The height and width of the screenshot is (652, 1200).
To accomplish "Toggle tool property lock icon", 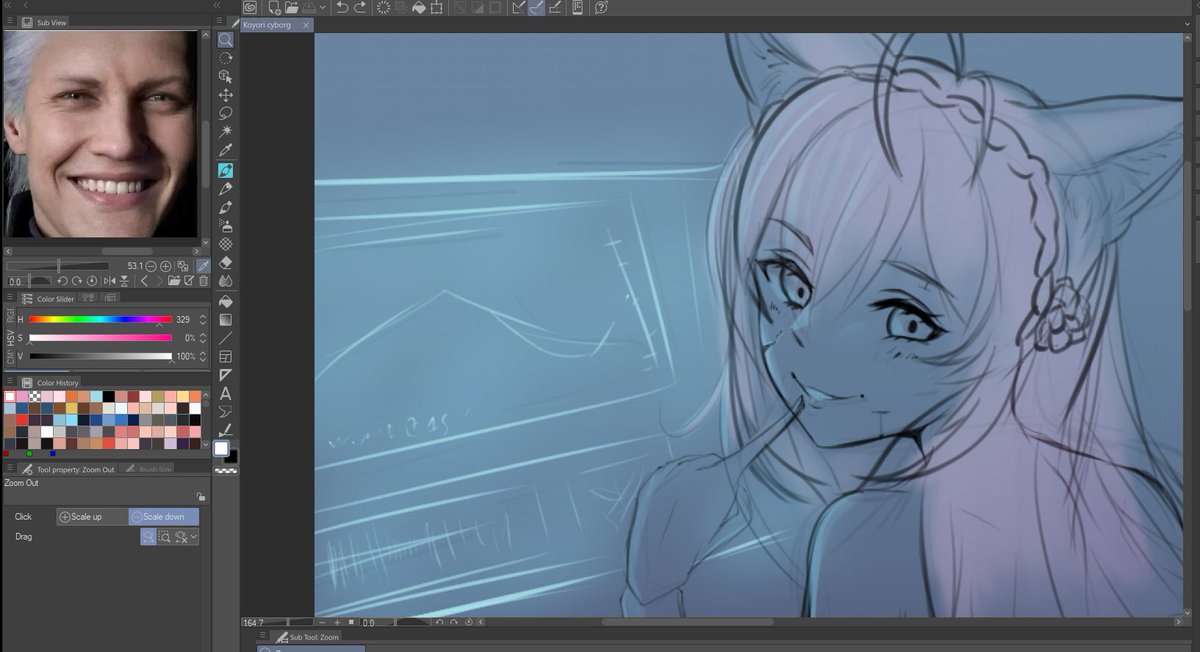I will point(201,496).
